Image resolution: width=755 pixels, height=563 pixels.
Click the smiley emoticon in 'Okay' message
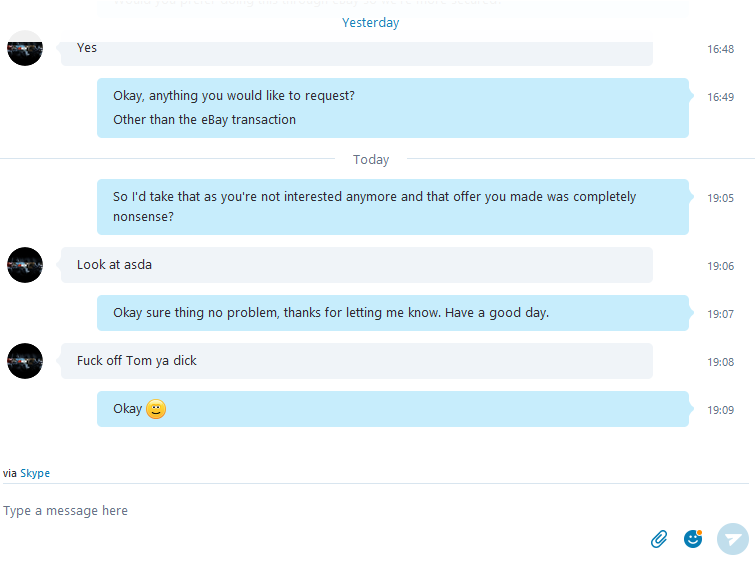coord(156,409)
